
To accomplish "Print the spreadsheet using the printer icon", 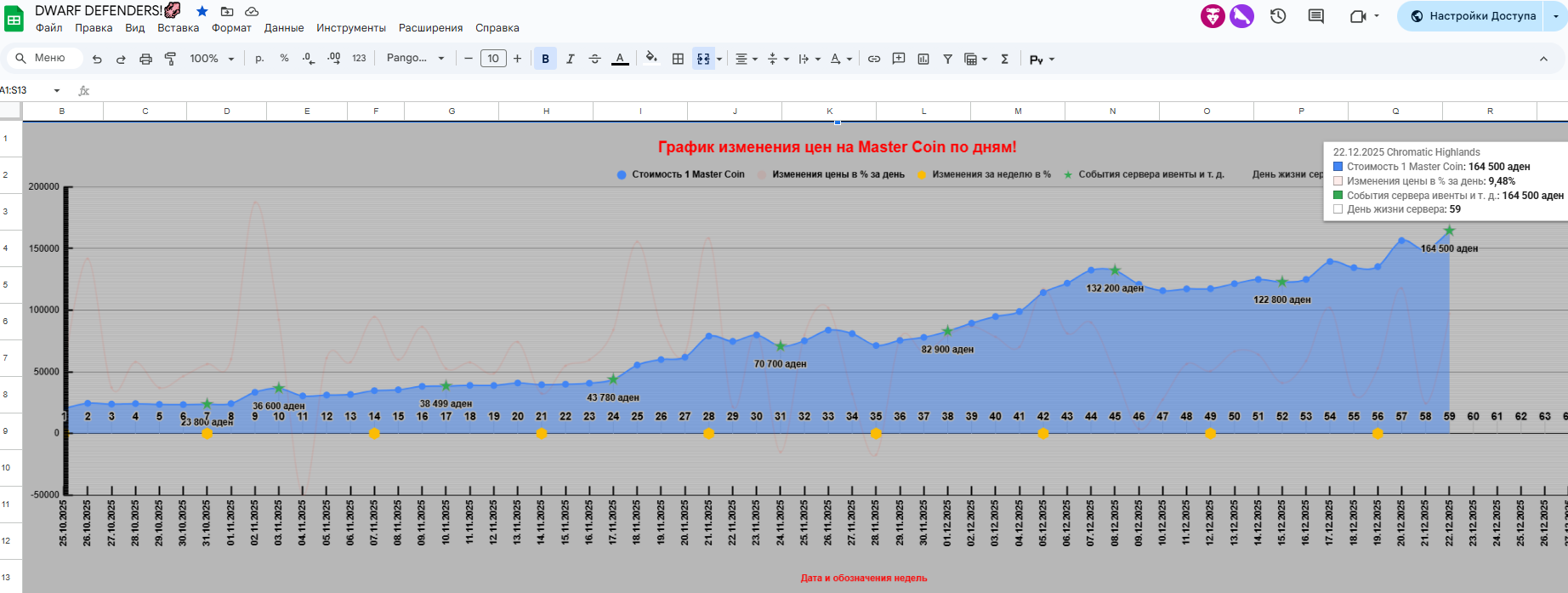I will (145, 59).
